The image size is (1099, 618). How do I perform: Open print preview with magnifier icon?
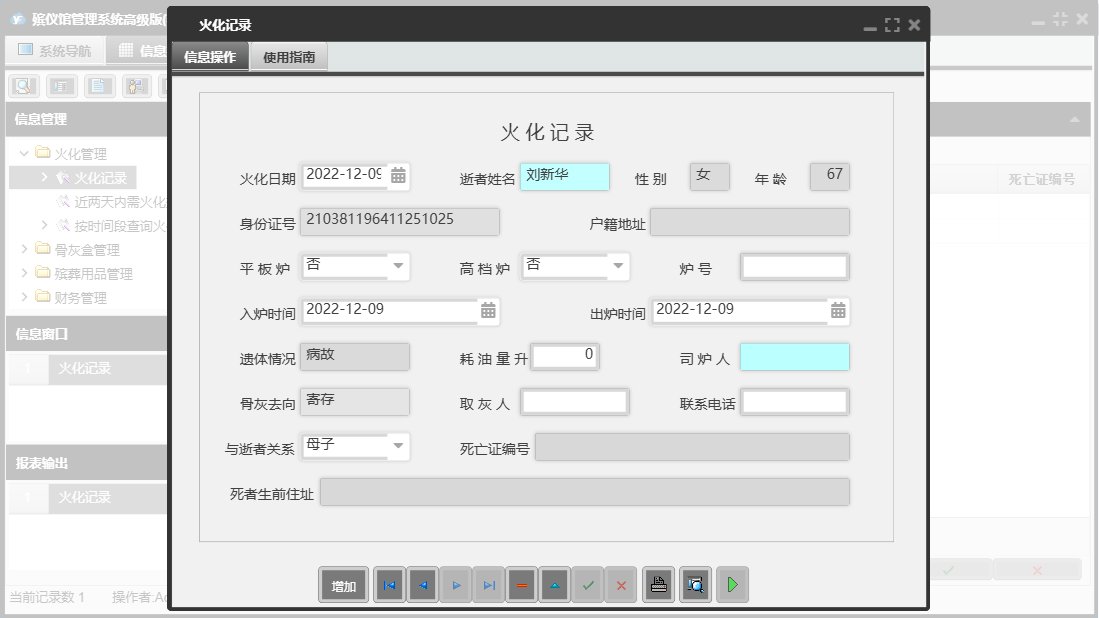(x=696, y=586)
